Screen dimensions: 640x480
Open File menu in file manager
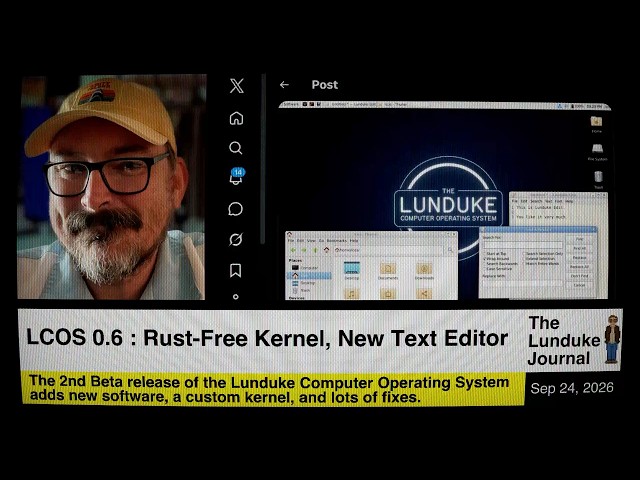pos(291,240)
